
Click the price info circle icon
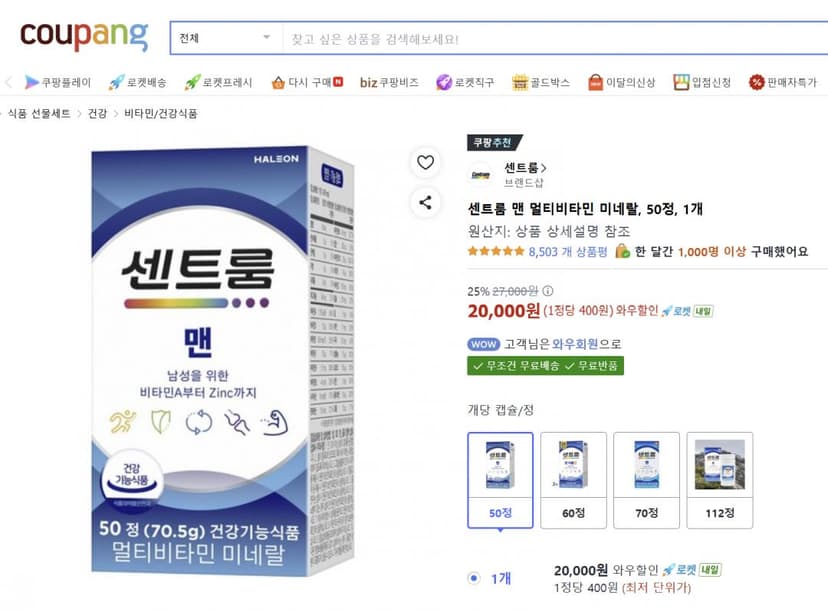[x=548, y=290]
